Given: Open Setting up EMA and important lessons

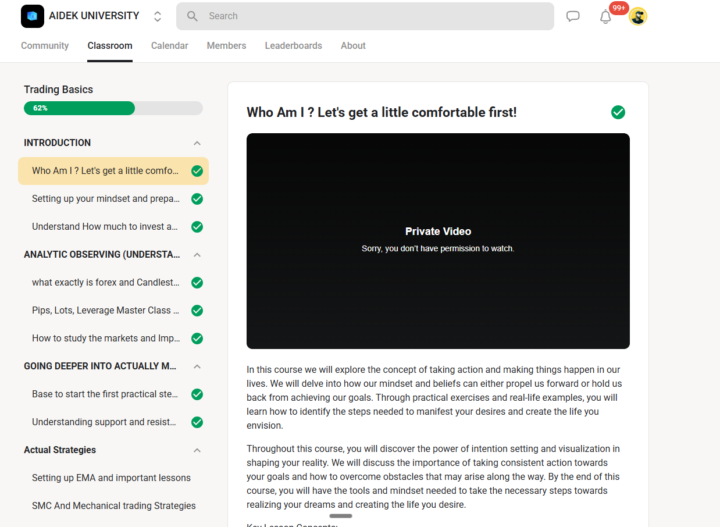Looking at the screenshot, I should point(111,478).
